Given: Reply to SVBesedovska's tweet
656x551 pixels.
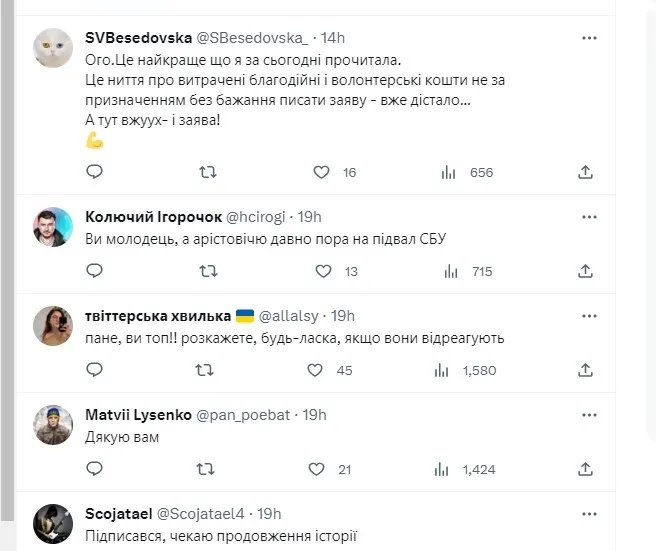Looking at the screenshot, I should pyautogui.click(x=94, y=172).
